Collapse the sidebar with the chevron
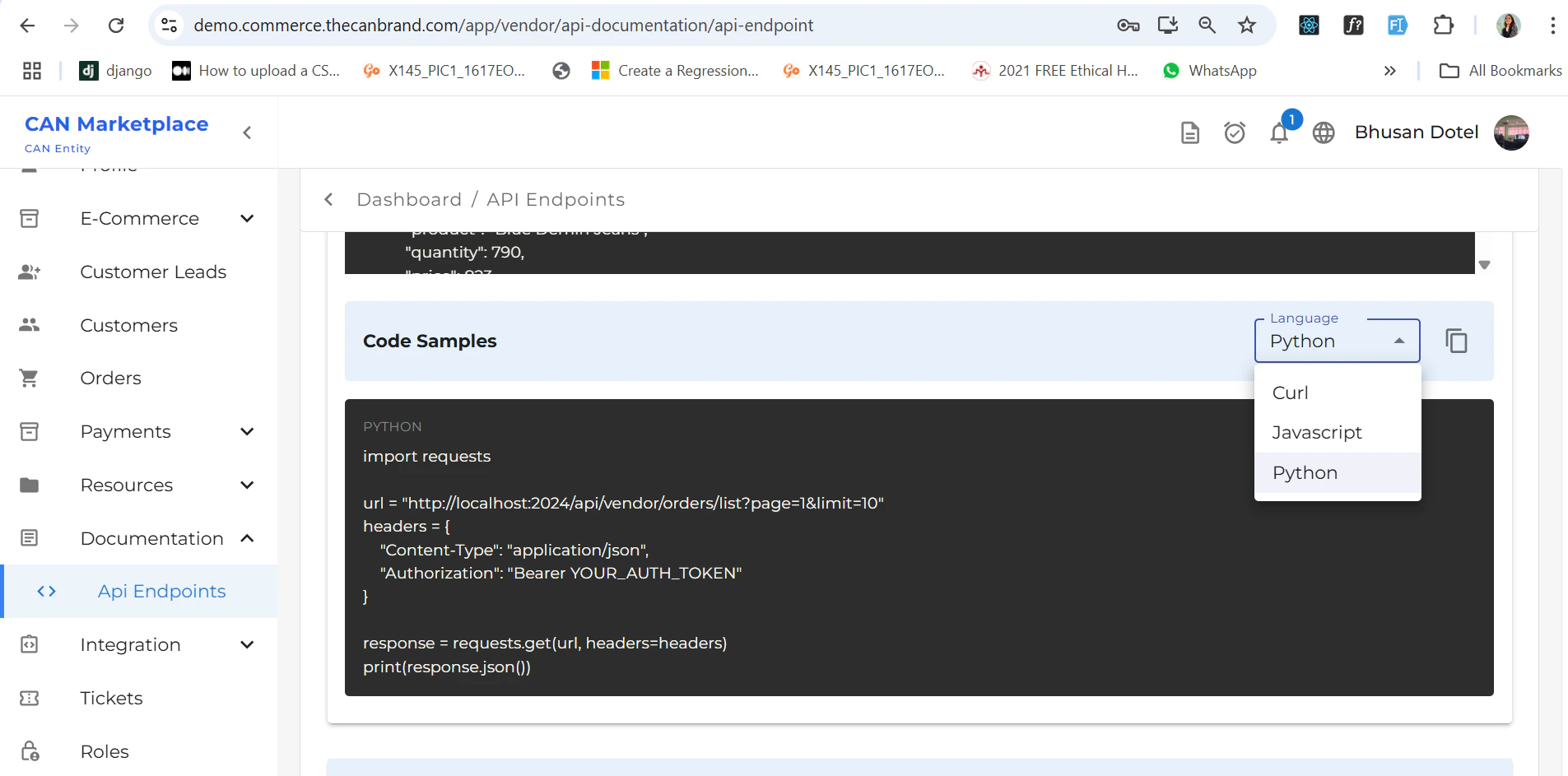 pos(247,132)
